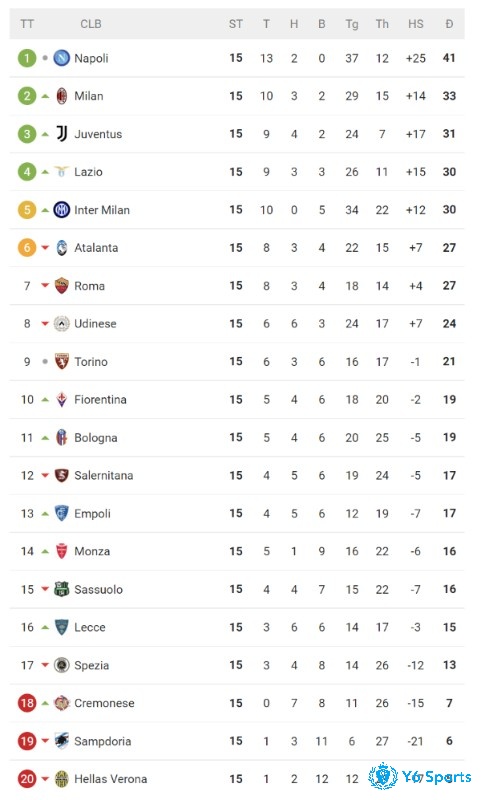481x800 pixels.
Task: Click the Milan club crest
Action: tap(62, 96)
